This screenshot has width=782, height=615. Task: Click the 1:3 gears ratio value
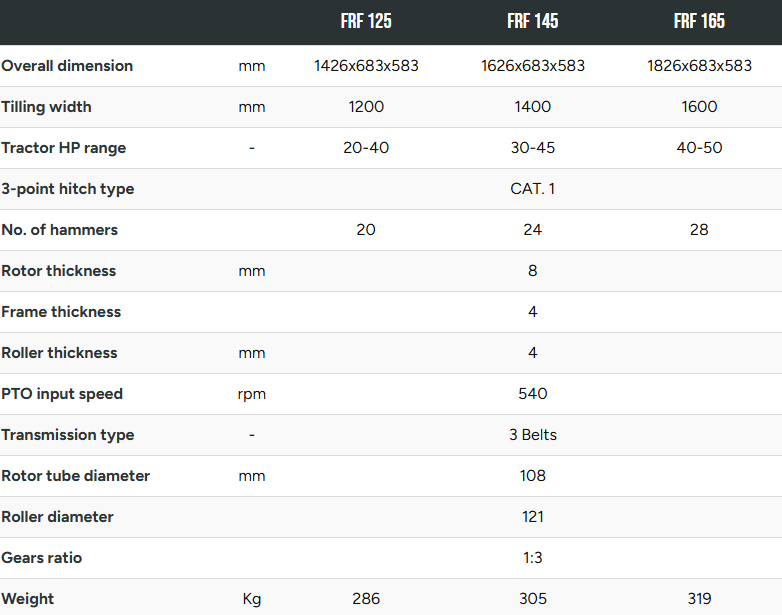[533, 558]
